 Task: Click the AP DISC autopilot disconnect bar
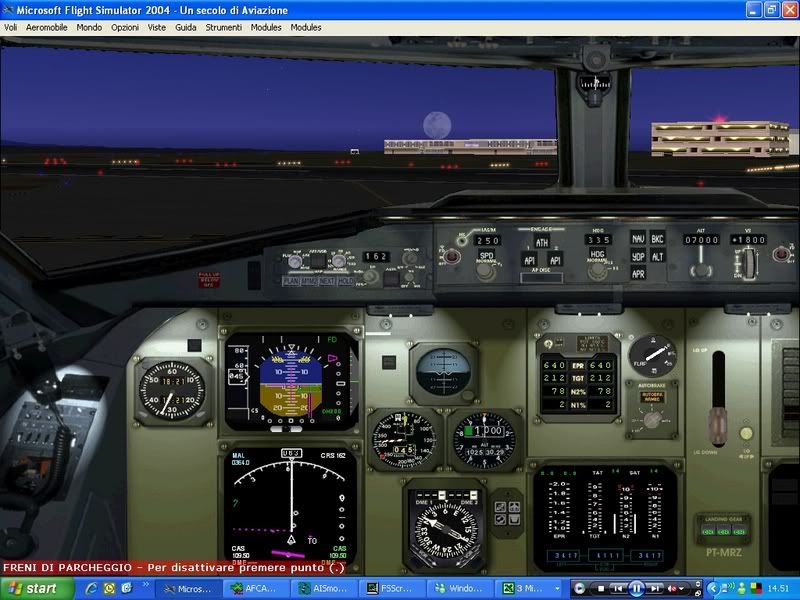541,278
